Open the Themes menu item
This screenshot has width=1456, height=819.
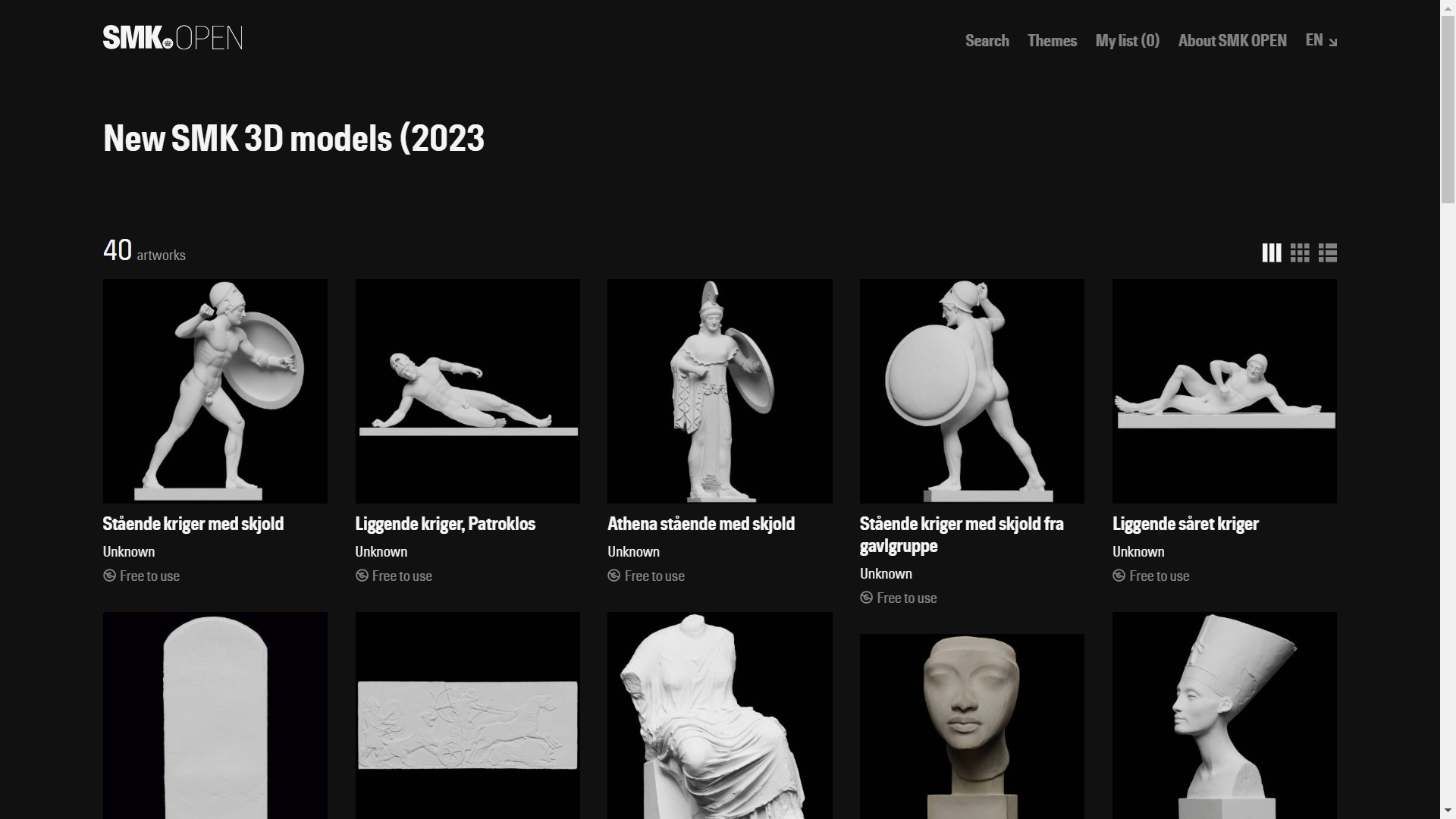1052,40
